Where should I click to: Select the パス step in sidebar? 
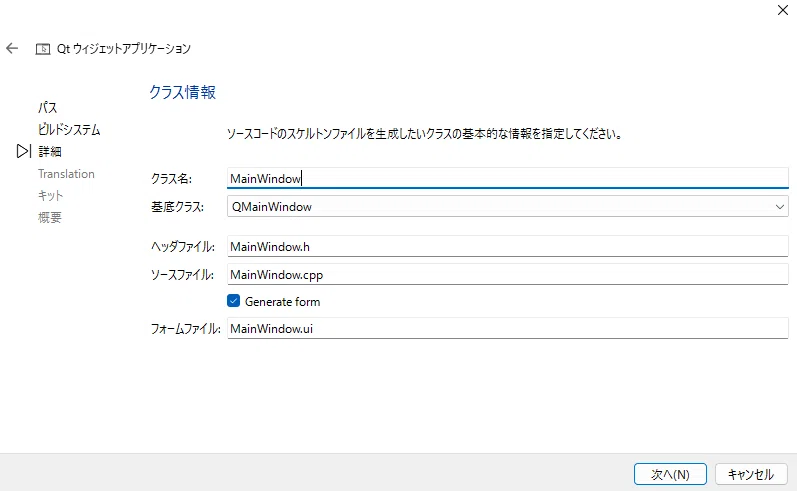point(48,107)
